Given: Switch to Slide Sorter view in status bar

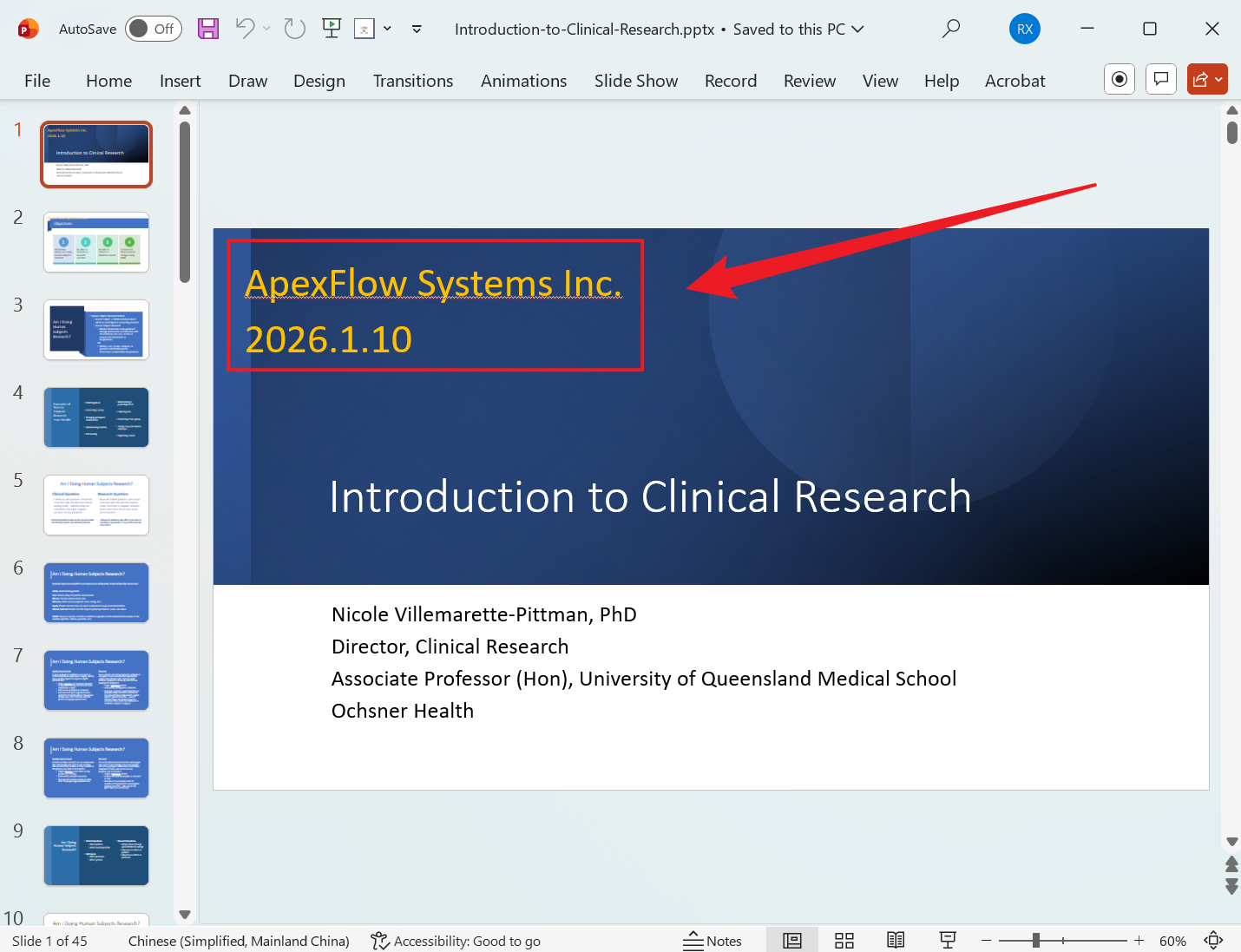Looking at the screenshot, I should click(844, 940).
